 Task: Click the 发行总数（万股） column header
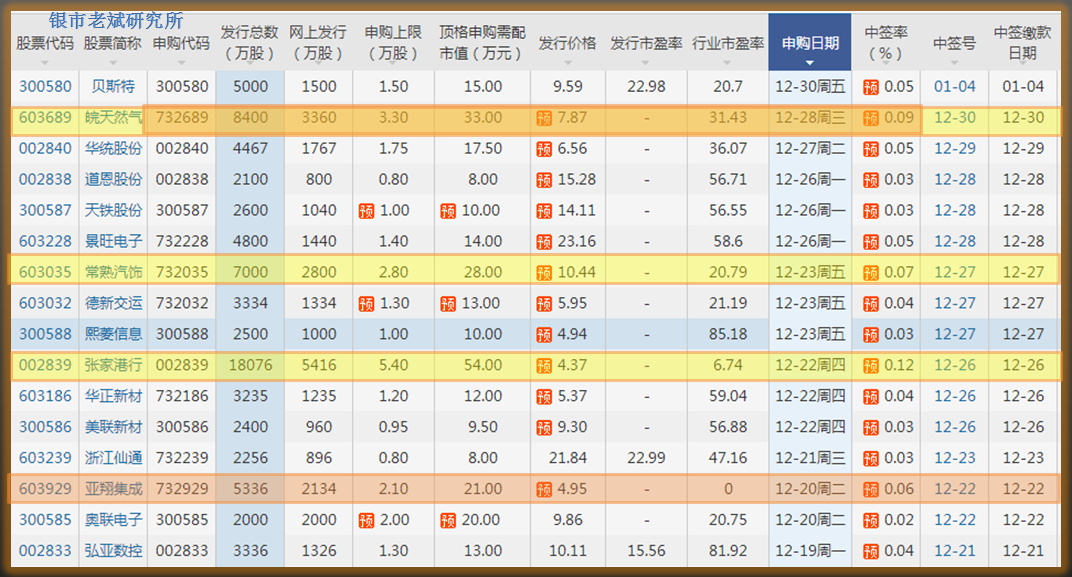click(x=250, y=42)
